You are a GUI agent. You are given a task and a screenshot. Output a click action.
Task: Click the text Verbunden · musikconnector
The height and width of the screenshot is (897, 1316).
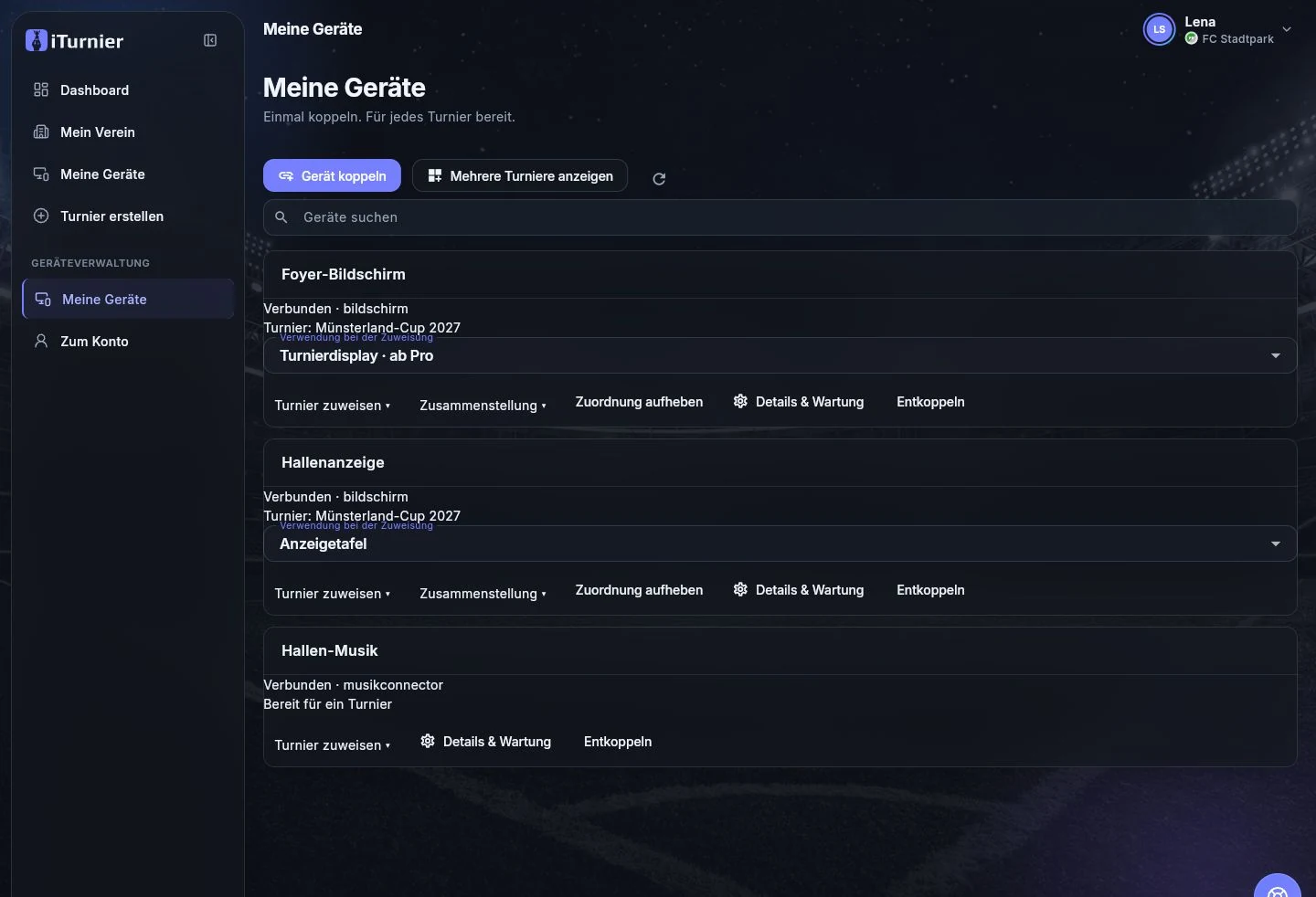point(353,685)
